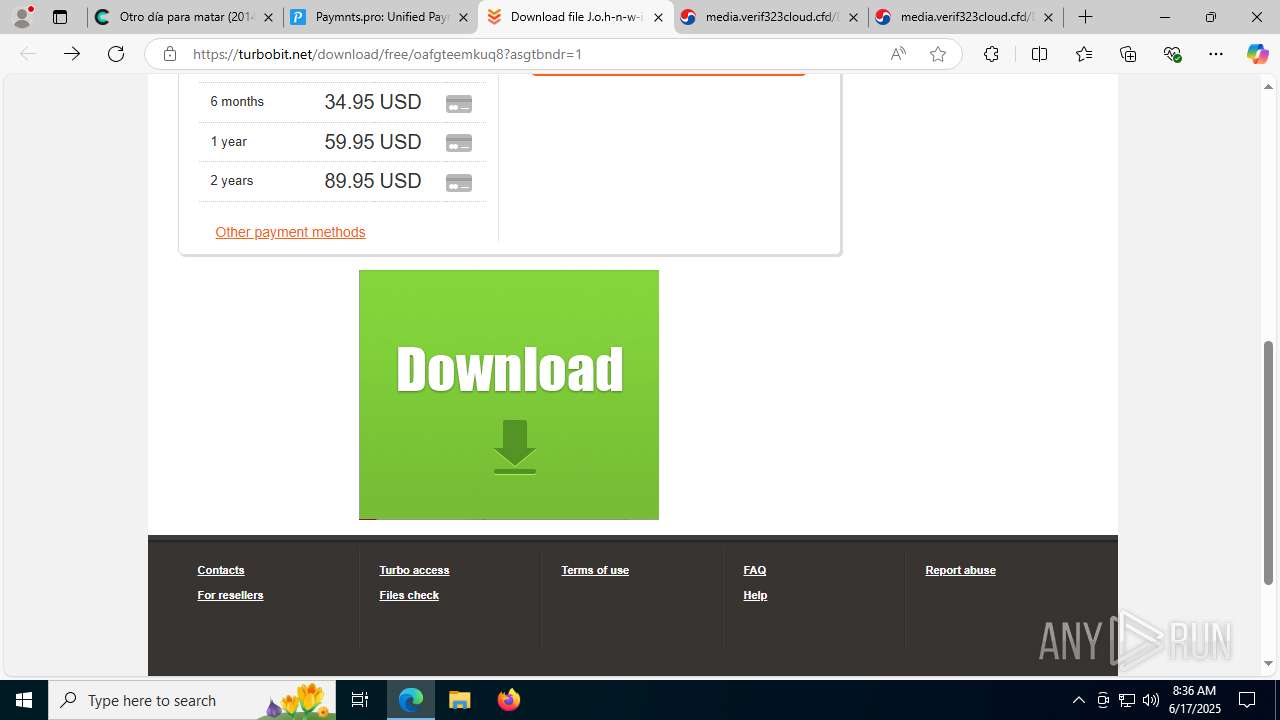Select the 34.95 USD price
Screen dimensions: 1280x720
(373, 102)
